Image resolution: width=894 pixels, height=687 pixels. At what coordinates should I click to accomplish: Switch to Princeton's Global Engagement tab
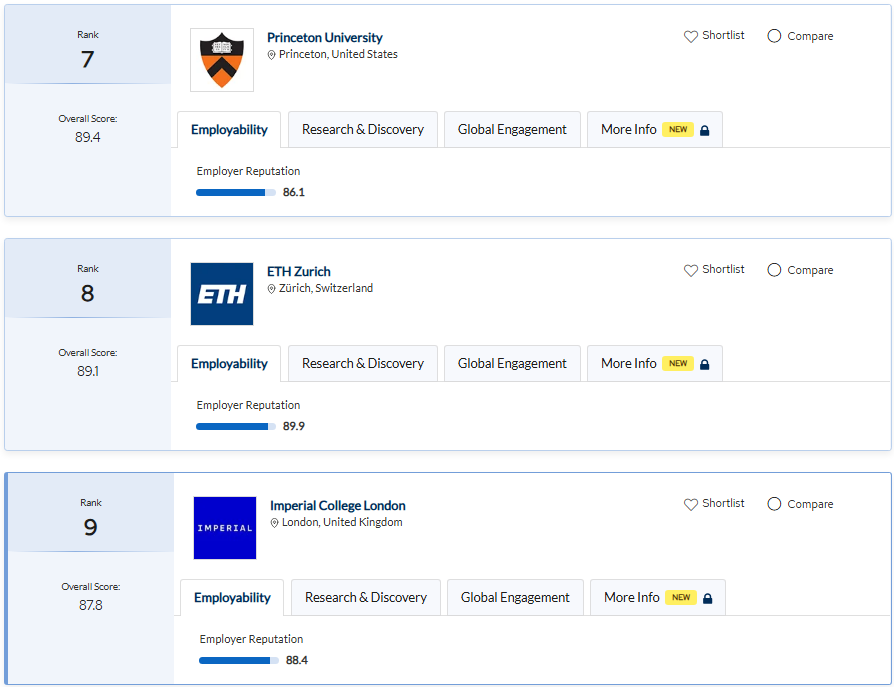512,129
